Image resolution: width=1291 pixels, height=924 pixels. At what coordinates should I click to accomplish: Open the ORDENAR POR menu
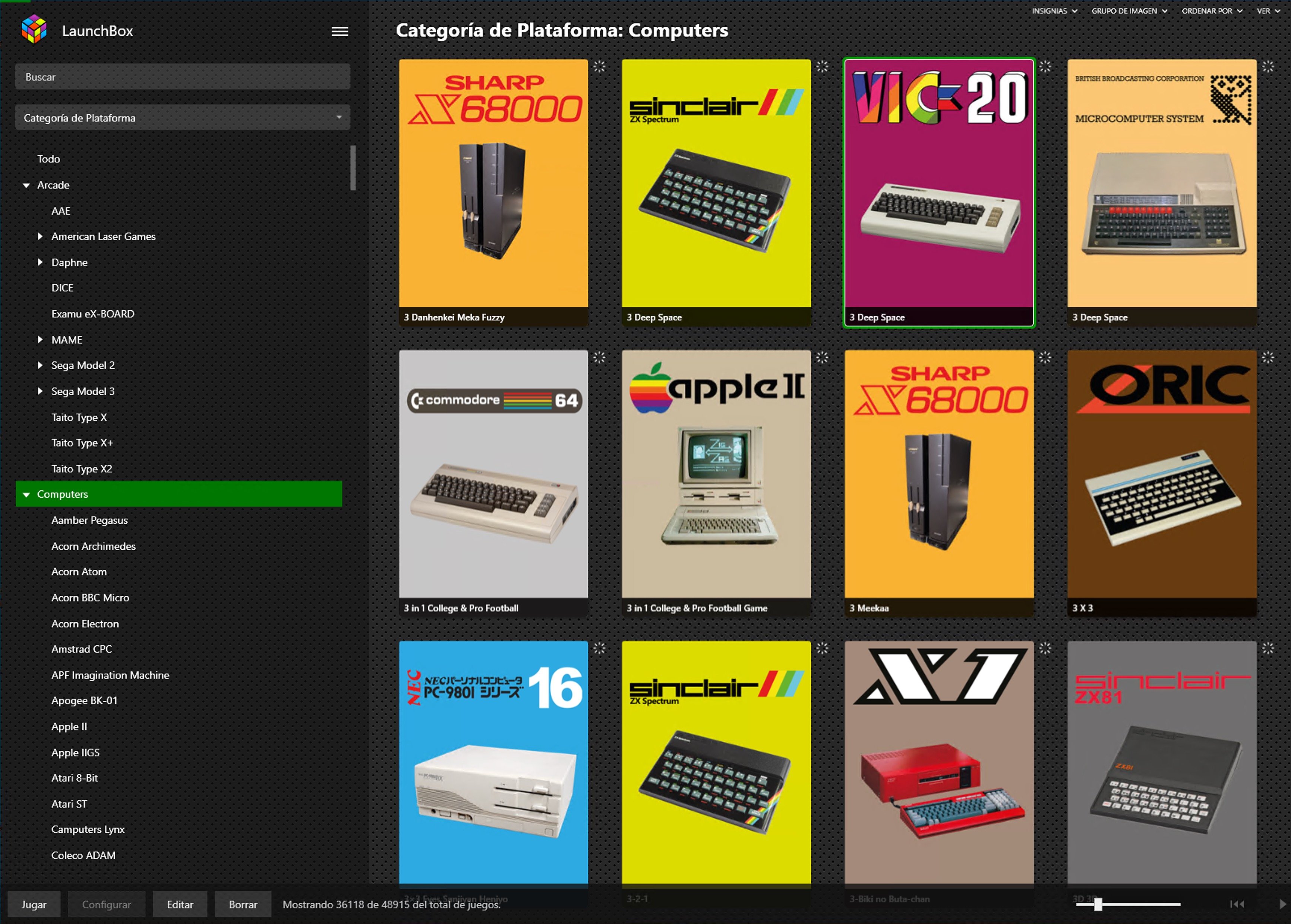click(x=1212, y=11)
